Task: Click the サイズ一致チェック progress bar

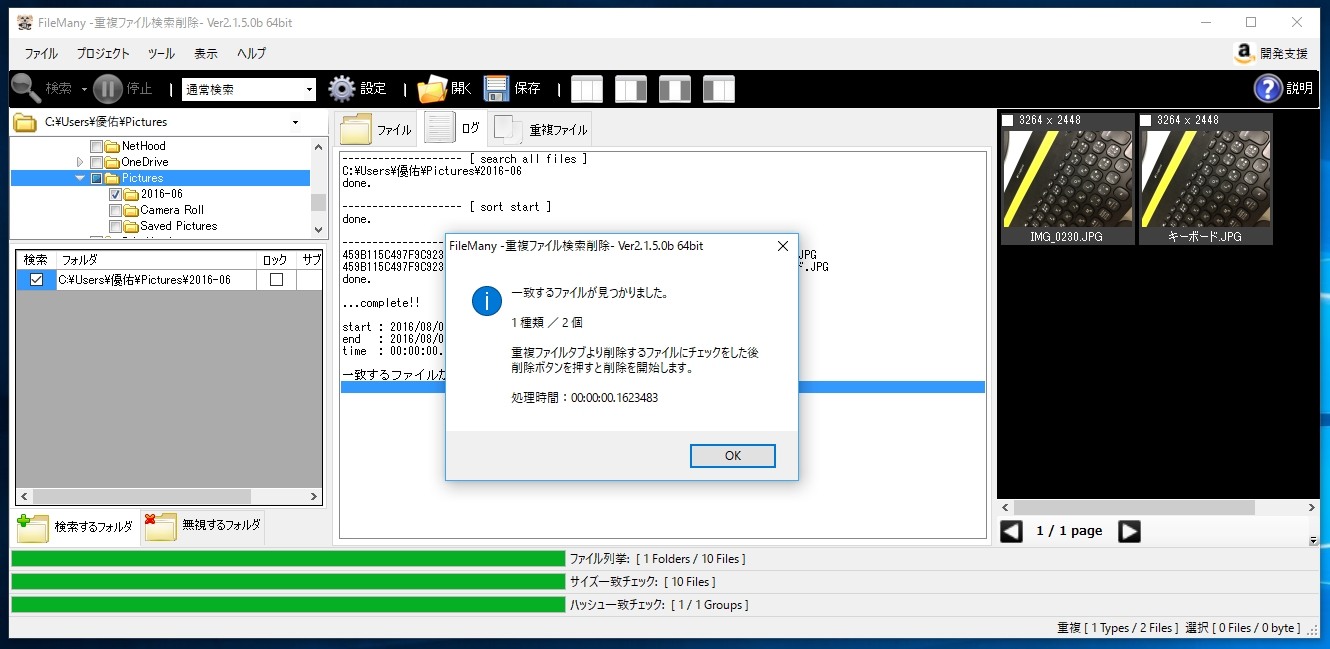Action: [288, 581]
